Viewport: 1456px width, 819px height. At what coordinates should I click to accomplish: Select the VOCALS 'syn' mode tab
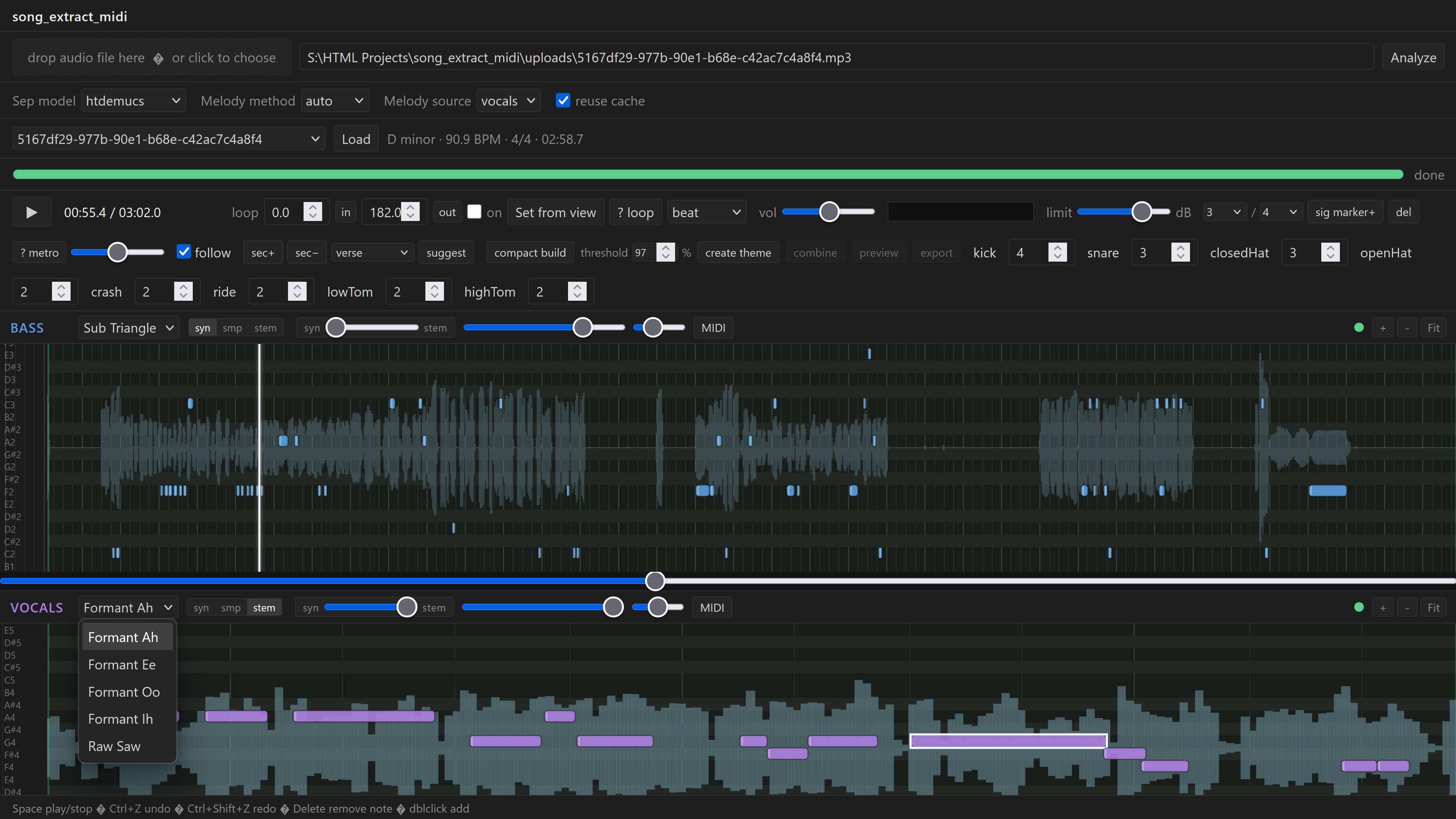(x=201, y=608)
